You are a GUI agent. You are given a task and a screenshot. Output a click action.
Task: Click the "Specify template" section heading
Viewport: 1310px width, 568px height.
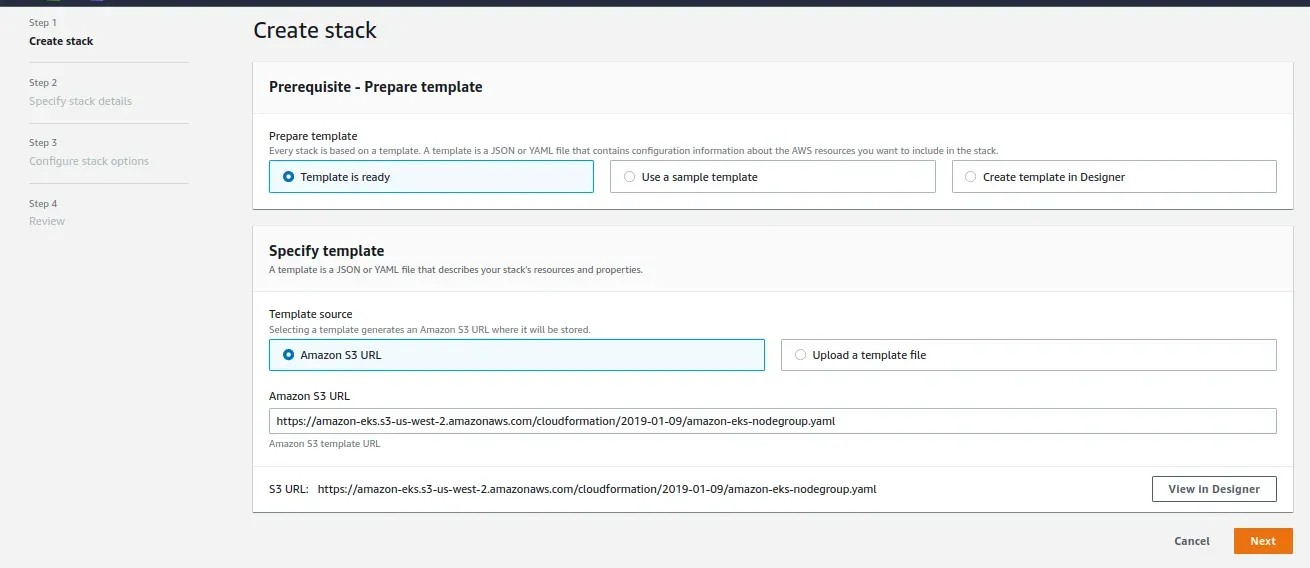(326, 251)
